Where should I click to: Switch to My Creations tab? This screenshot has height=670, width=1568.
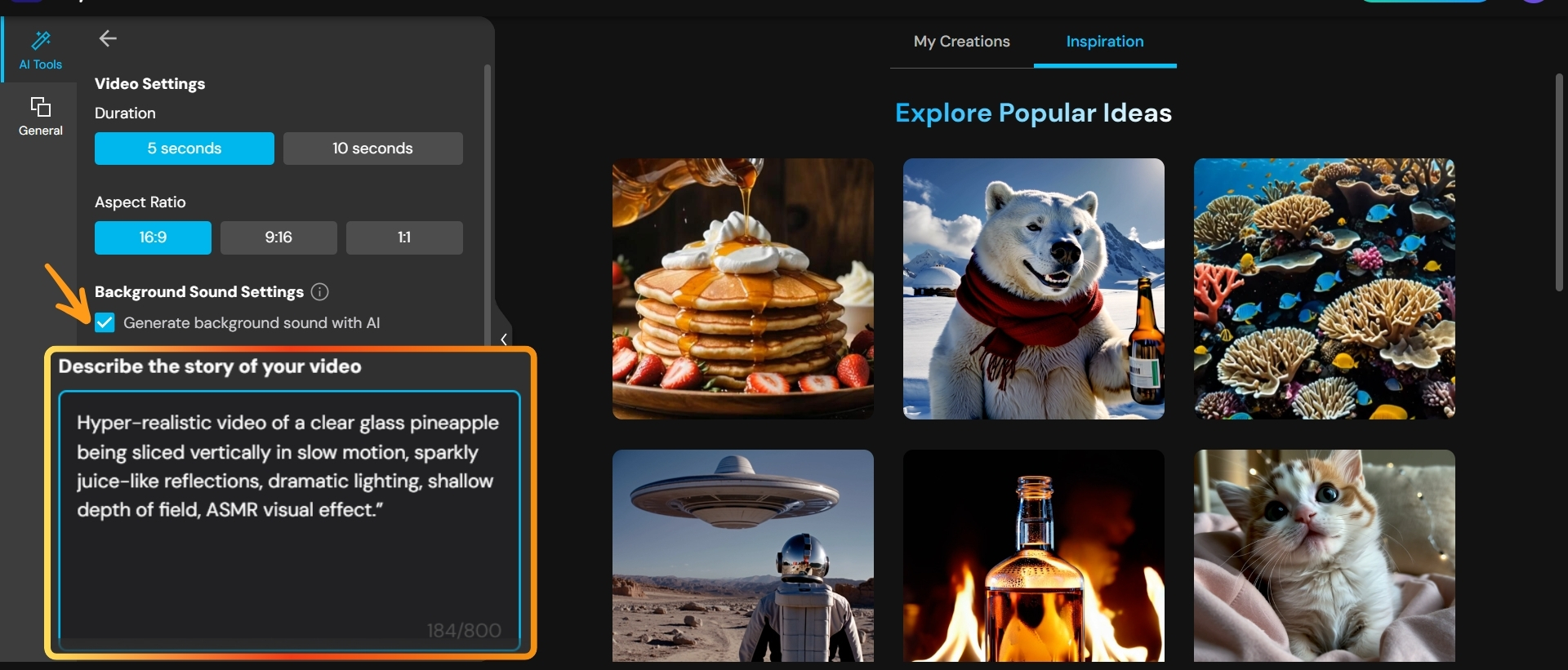[x=962, y=42]
